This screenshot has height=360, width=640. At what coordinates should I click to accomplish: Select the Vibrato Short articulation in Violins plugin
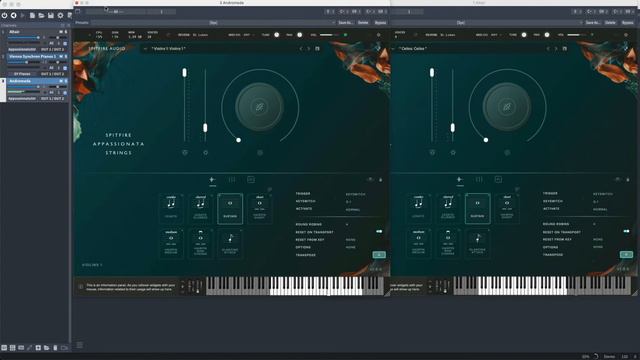(260, 209)
